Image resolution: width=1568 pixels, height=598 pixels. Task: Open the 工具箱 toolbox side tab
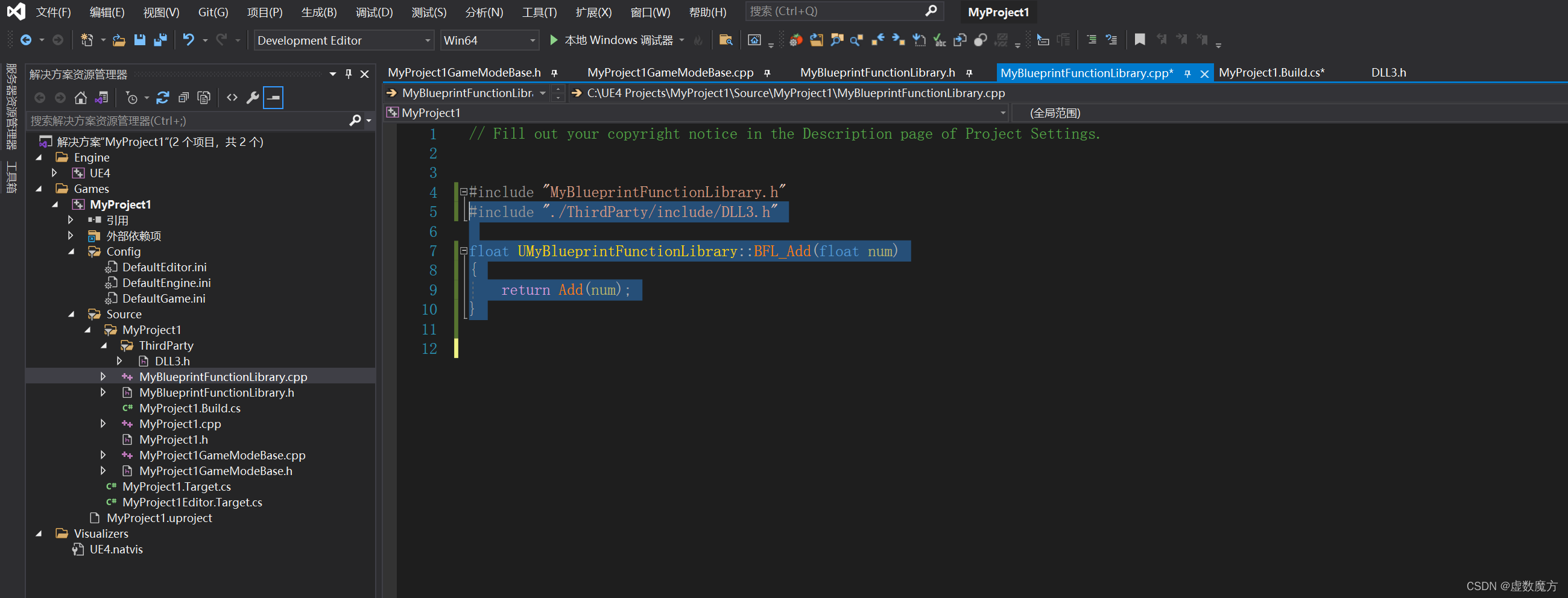[11, 177]
